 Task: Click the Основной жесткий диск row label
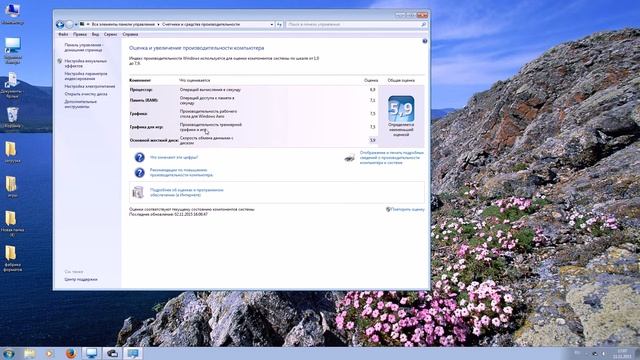[x=154, y=140]
